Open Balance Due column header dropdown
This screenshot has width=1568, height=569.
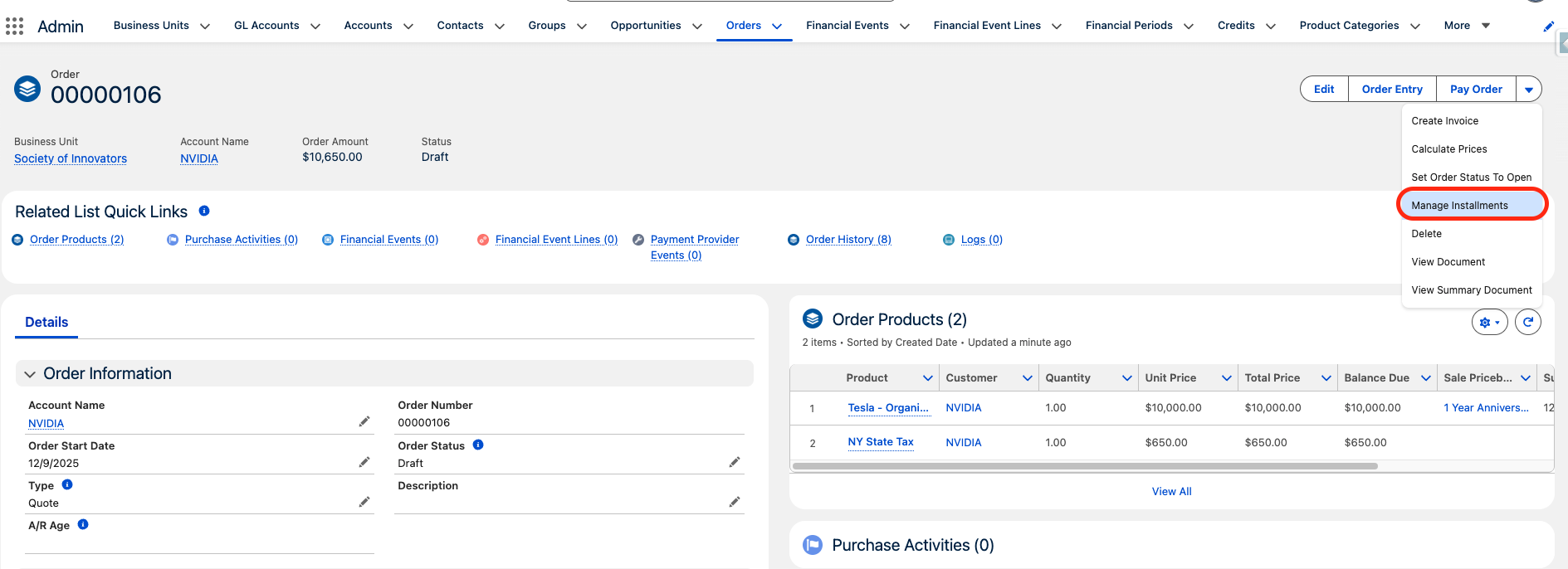coord(1426,378)
